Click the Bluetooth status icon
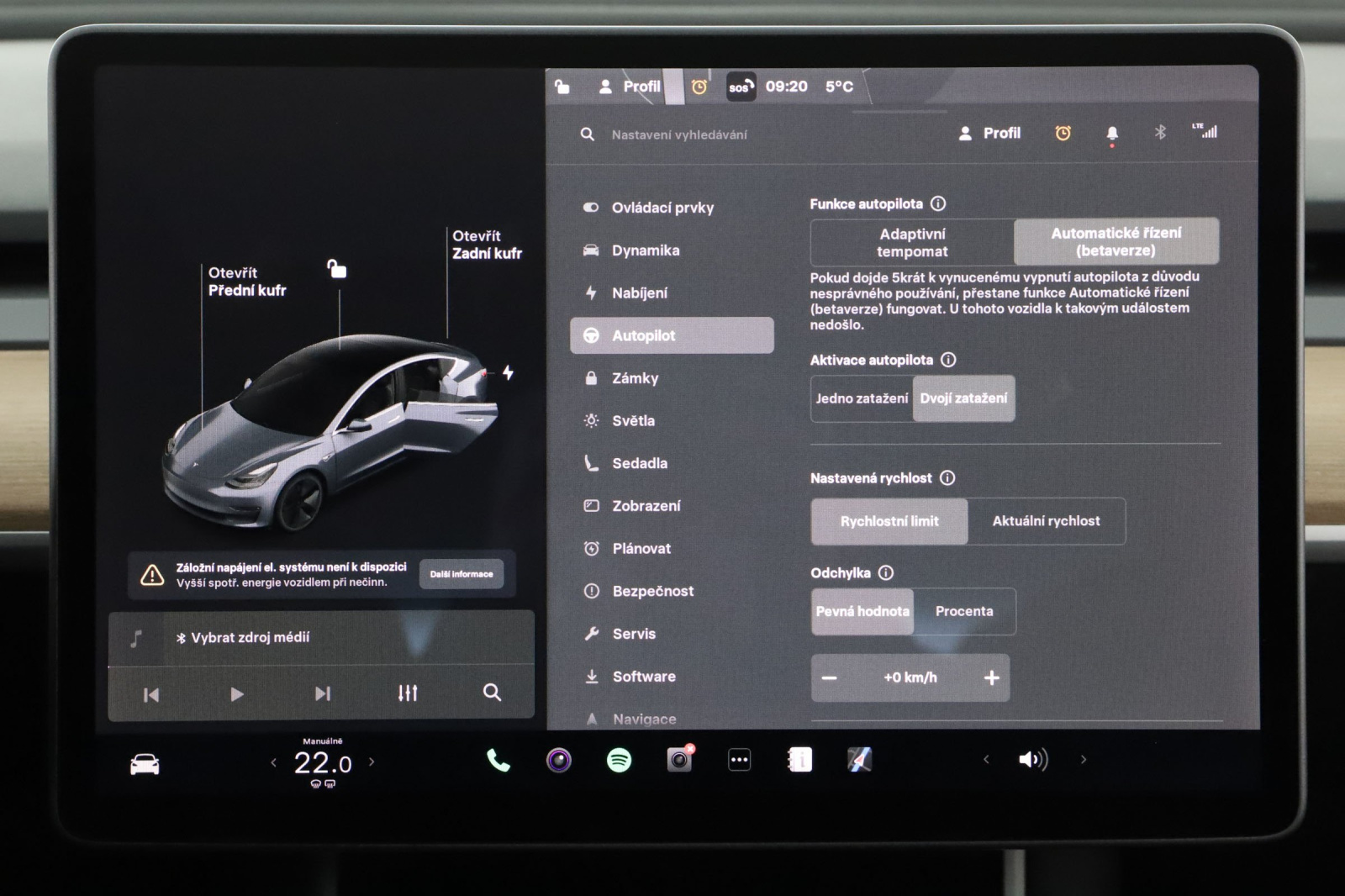The height and width of the screenshot is (896, 1345). point(1160,133)
